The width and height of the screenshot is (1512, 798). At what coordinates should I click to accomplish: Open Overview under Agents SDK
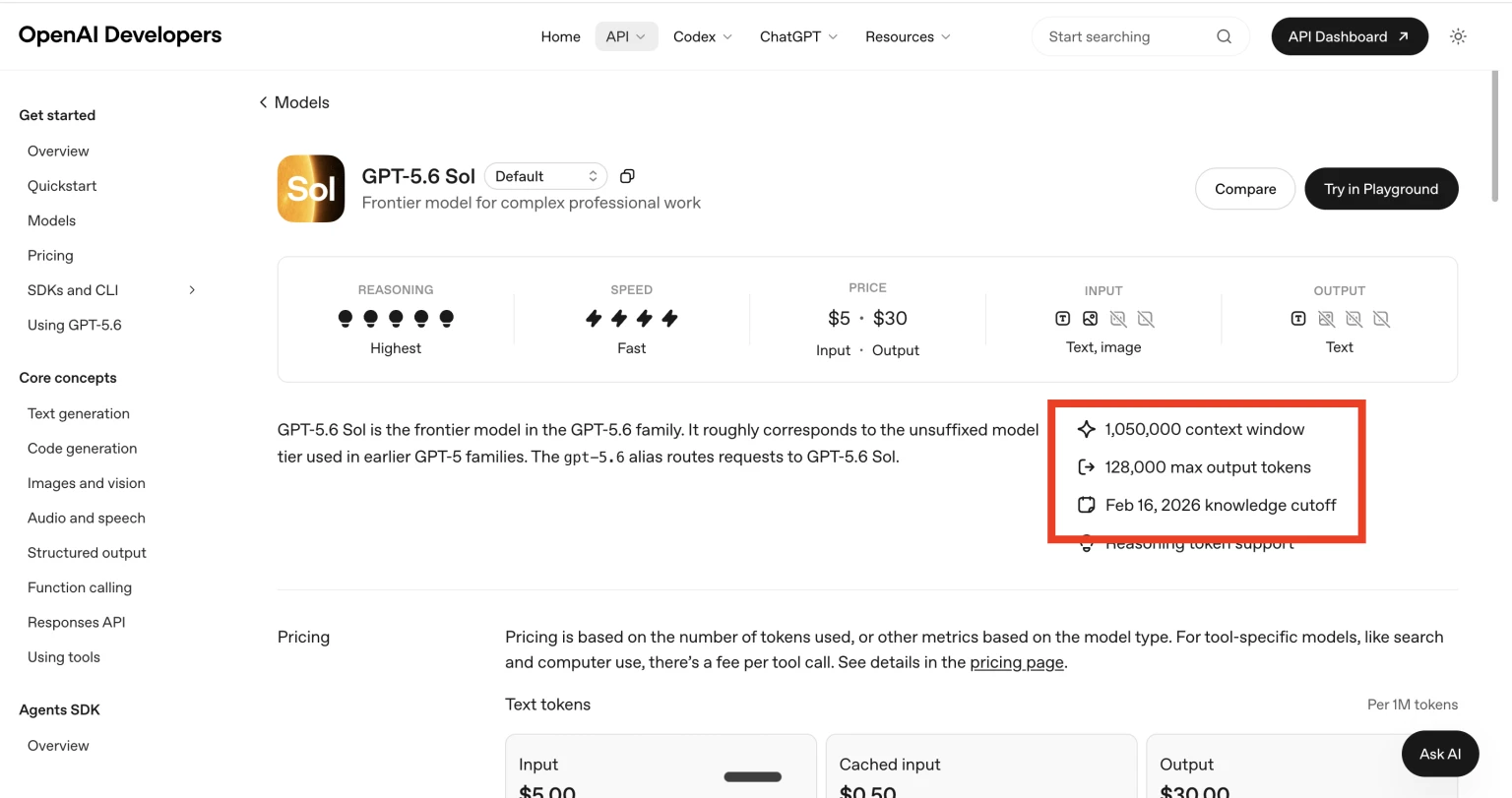pyautogui.click(x=58, y=746)
